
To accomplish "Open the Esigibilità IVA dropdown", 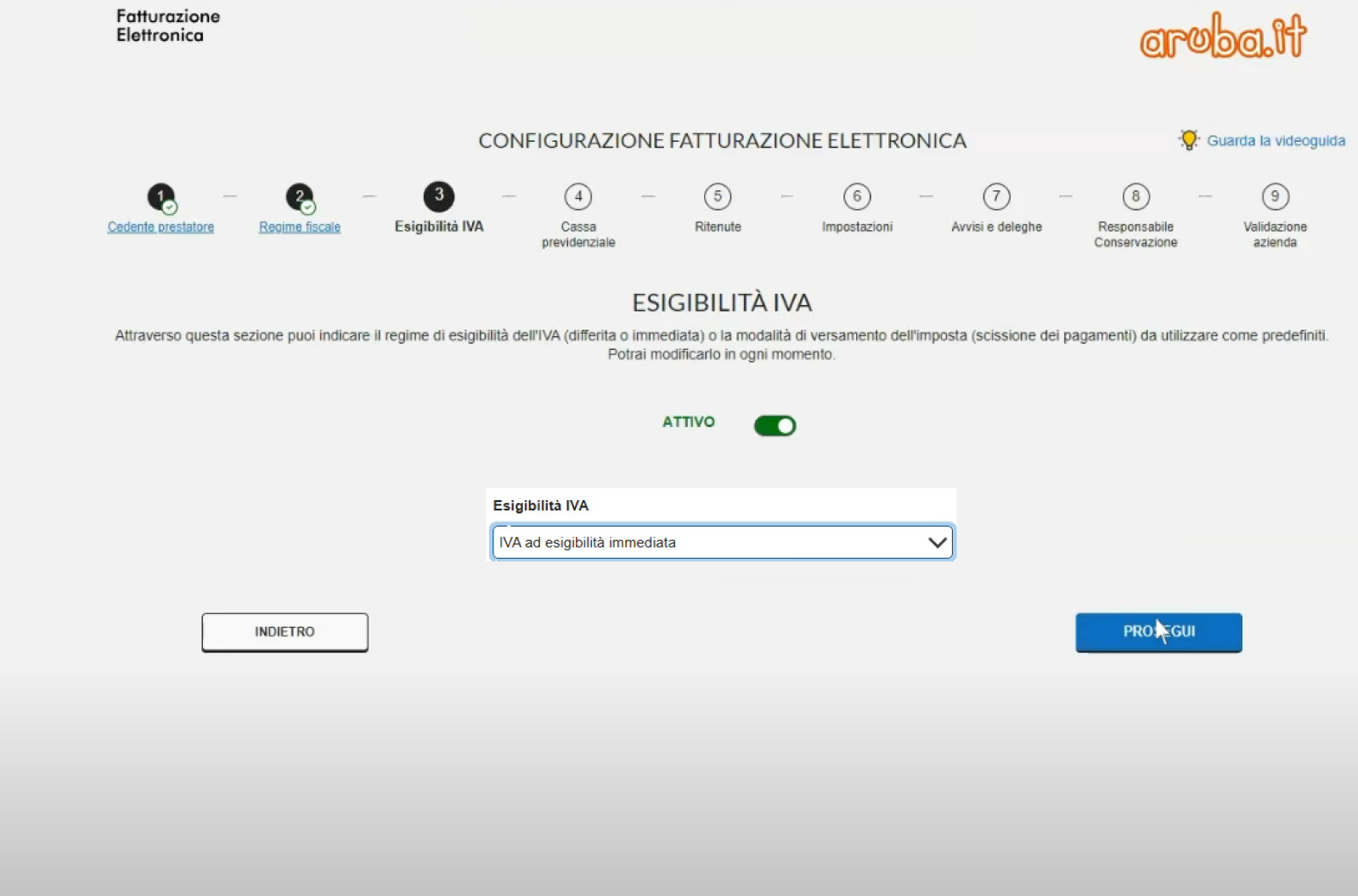I will [723, 543].
